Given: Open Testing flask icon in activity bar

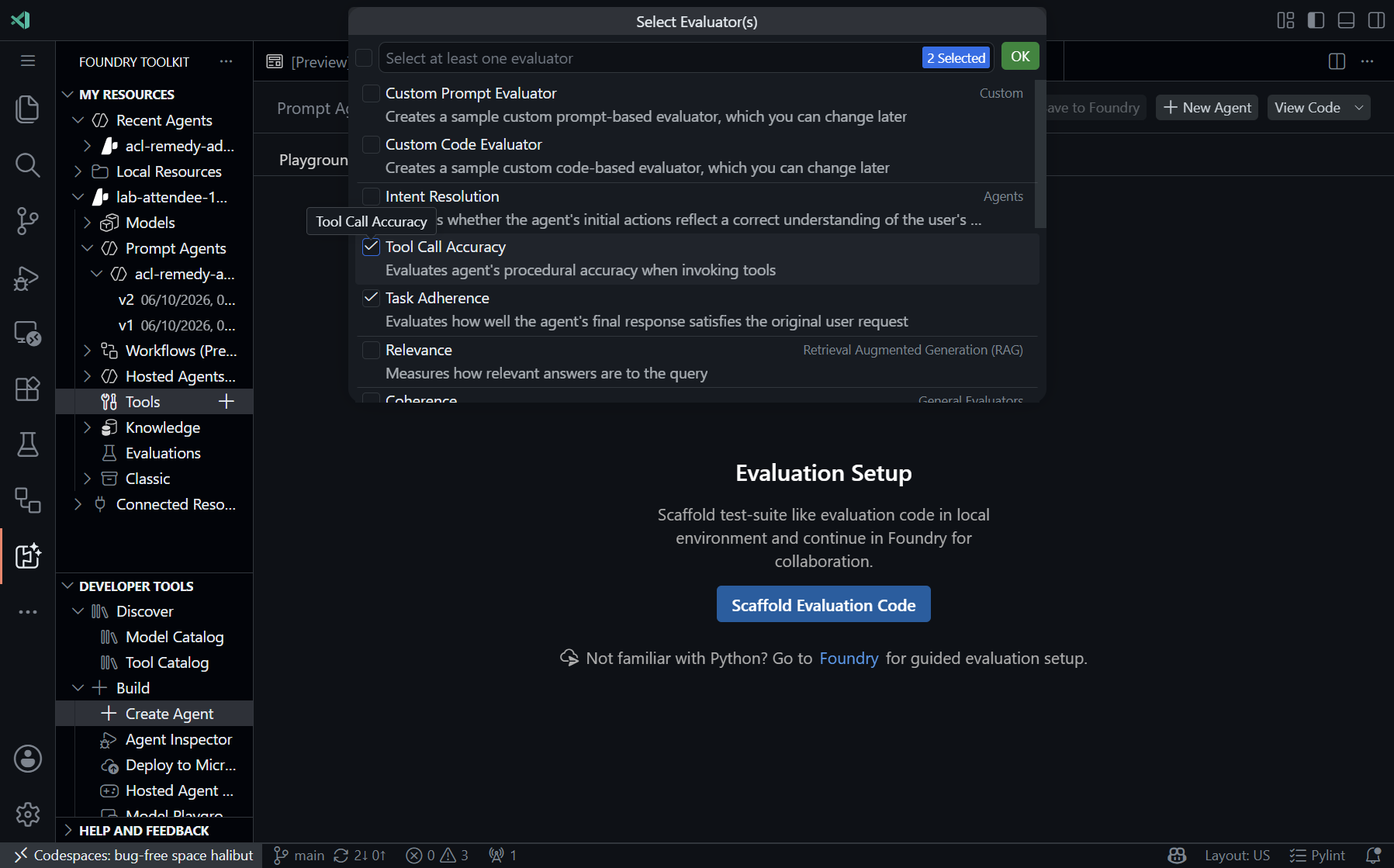Looking at the screenshot, I should click(28, 444).
